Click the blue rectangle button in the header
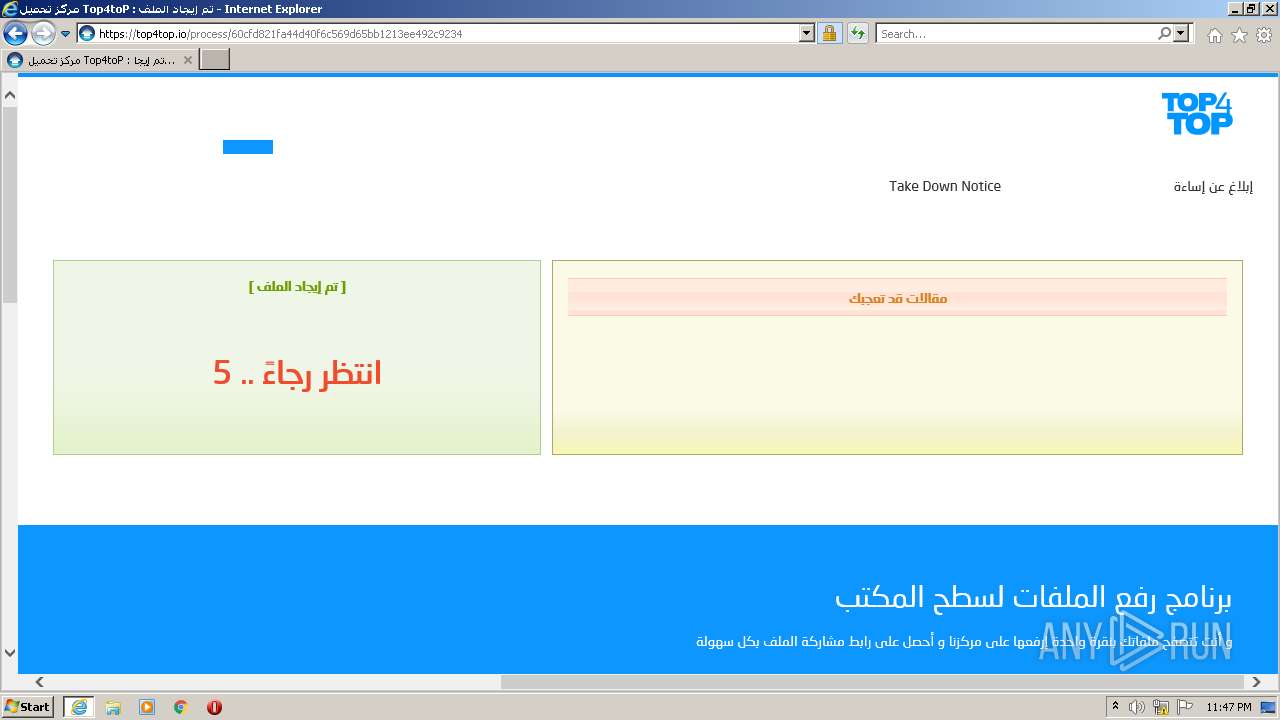This screenshot has width=1280, height=720. coord(248,147)
